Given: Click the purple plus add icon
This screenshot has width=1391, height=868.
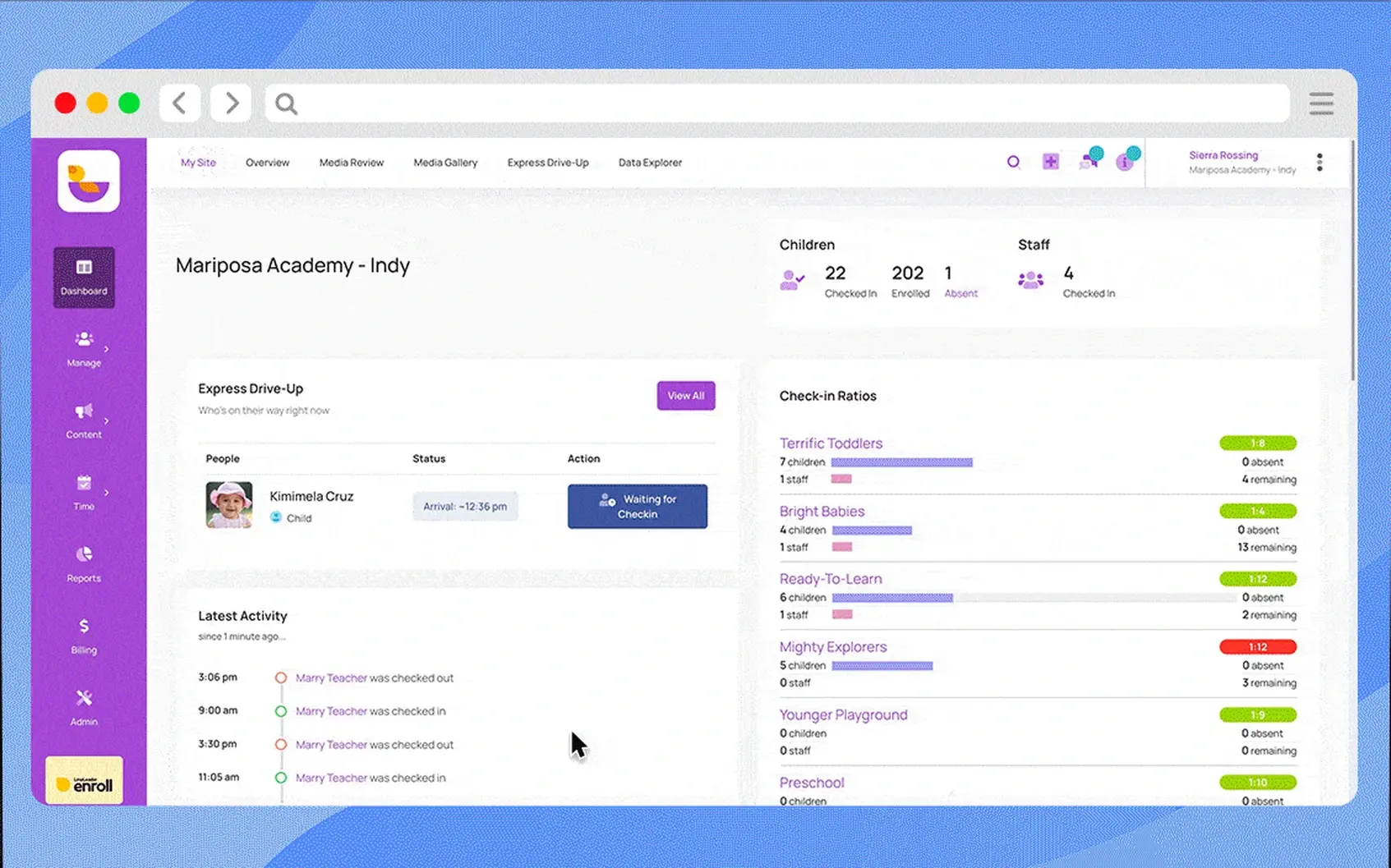Looking at the screenshot, I should coord(1051,162).
